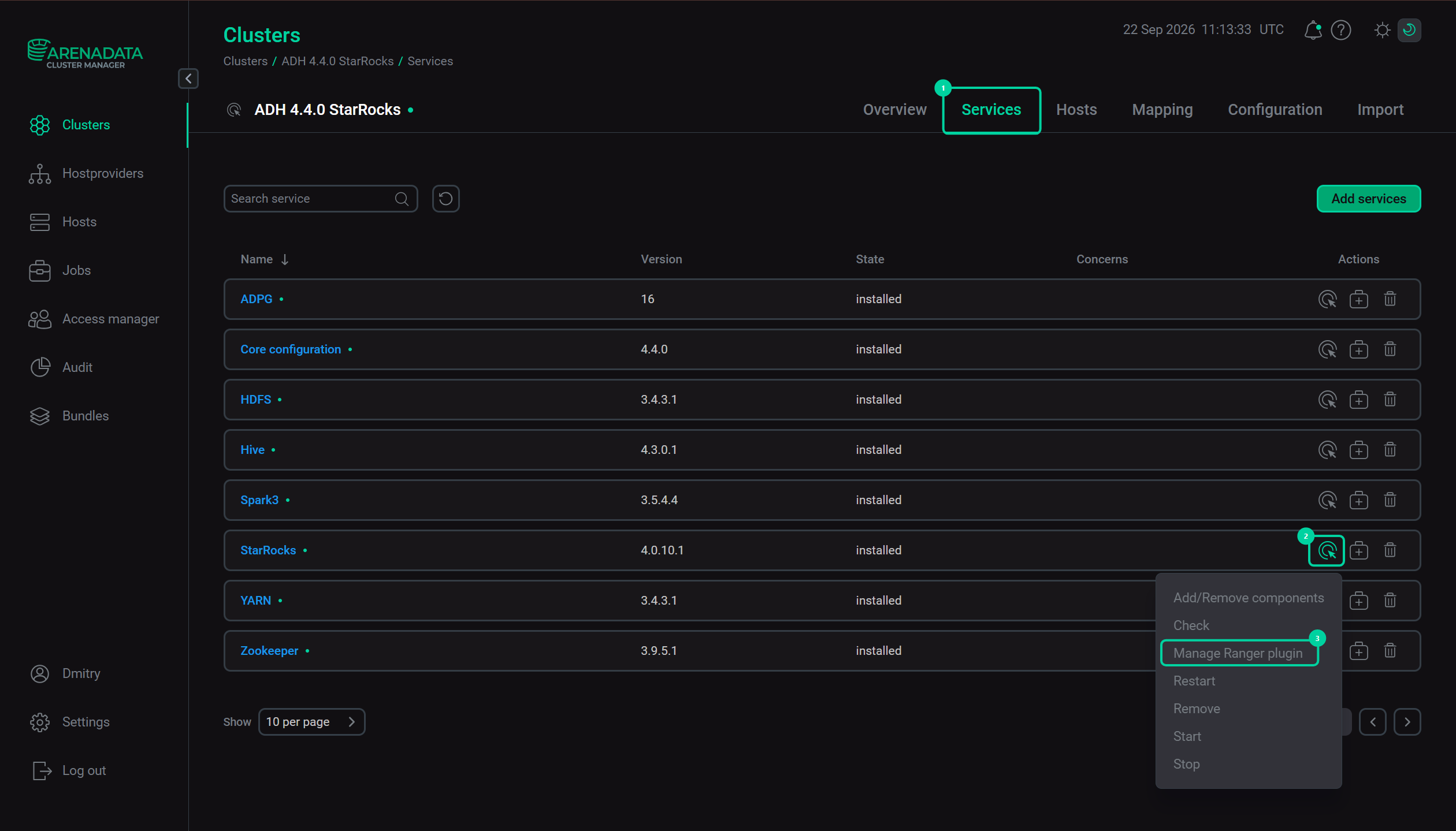
Task: Choose Check action in menu
Action: (1191, 625)
